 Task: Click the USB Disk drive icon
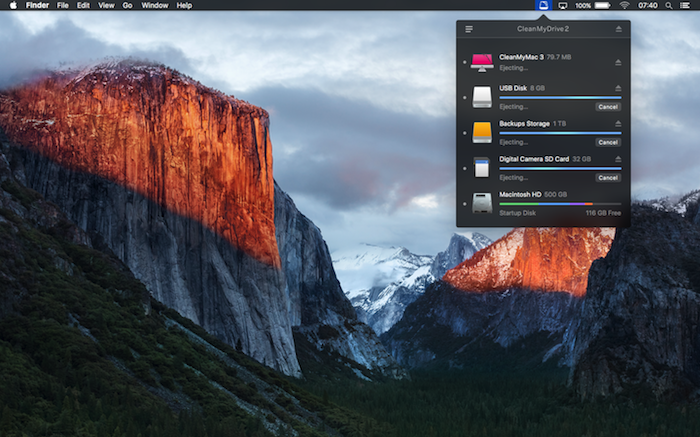coord(482,97)
